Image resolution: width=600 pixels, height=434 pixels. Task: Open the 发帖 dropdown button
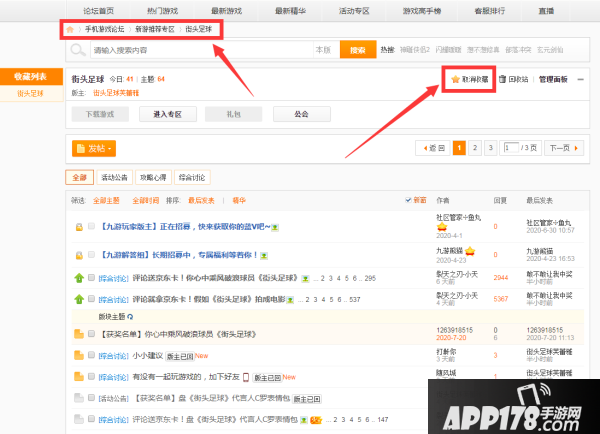click(94, 148)
